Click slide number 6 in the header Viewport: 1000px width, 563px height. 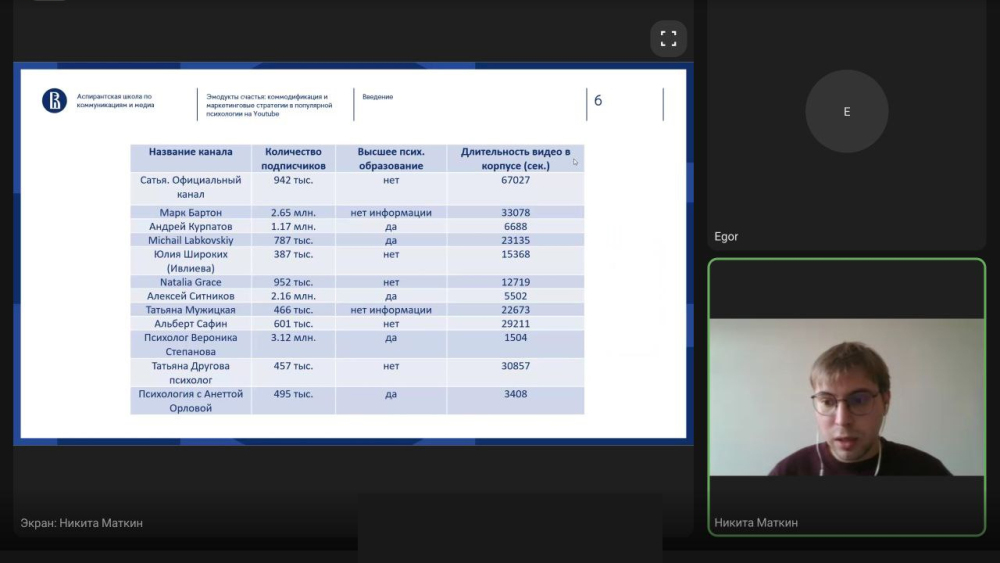coord(598,101)
